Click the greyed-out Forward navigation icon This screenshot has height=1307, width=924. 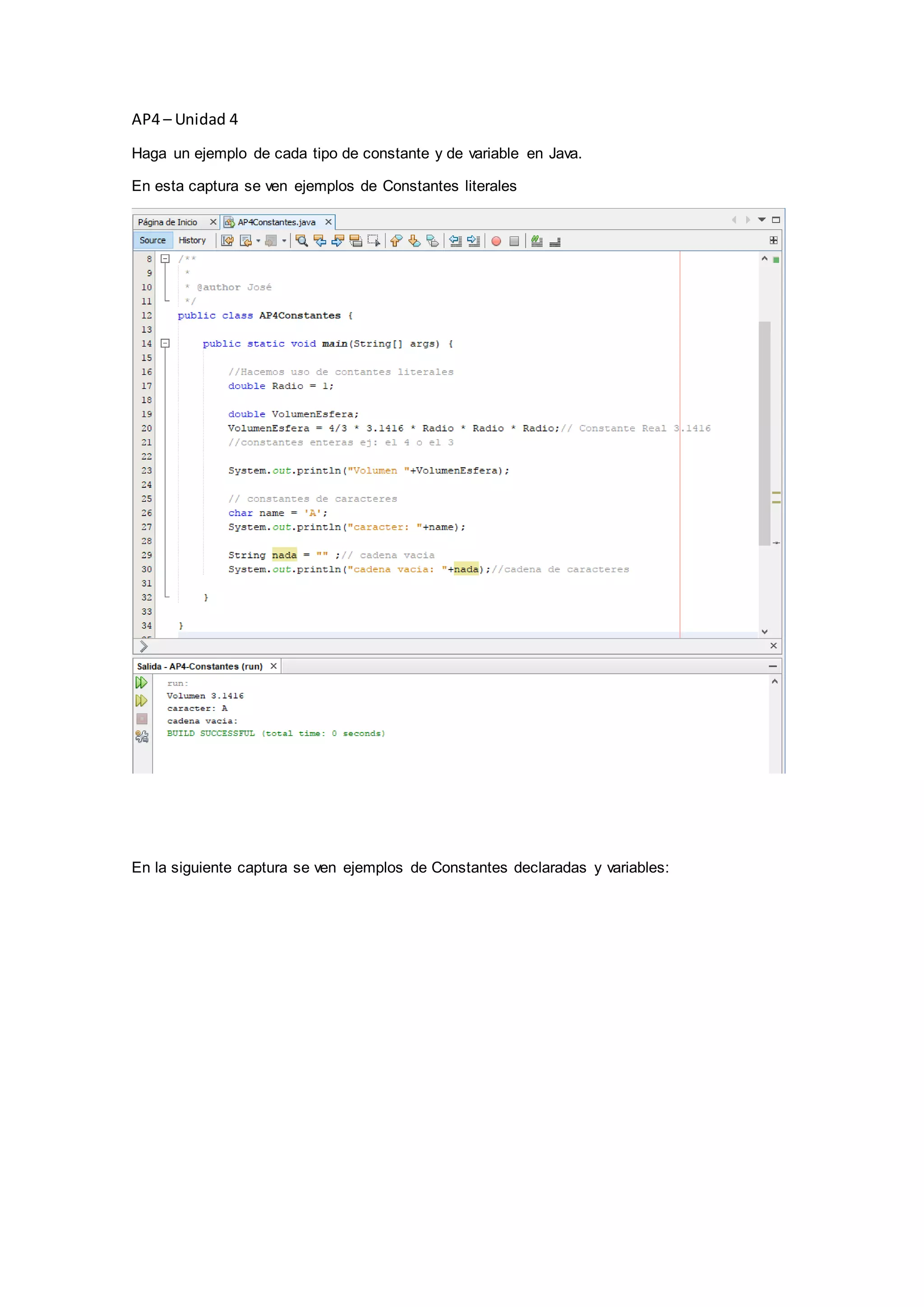tap(272, 241)
